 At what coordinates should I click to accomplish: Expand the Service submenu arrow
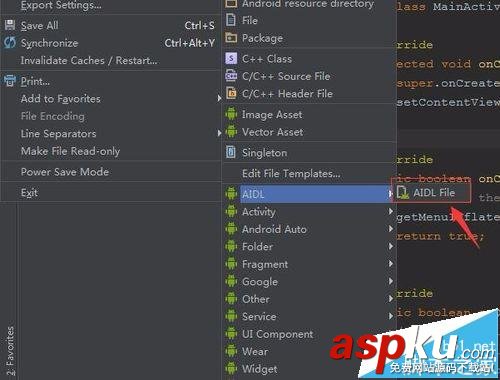pyautogui.click(x=391, y=316)
